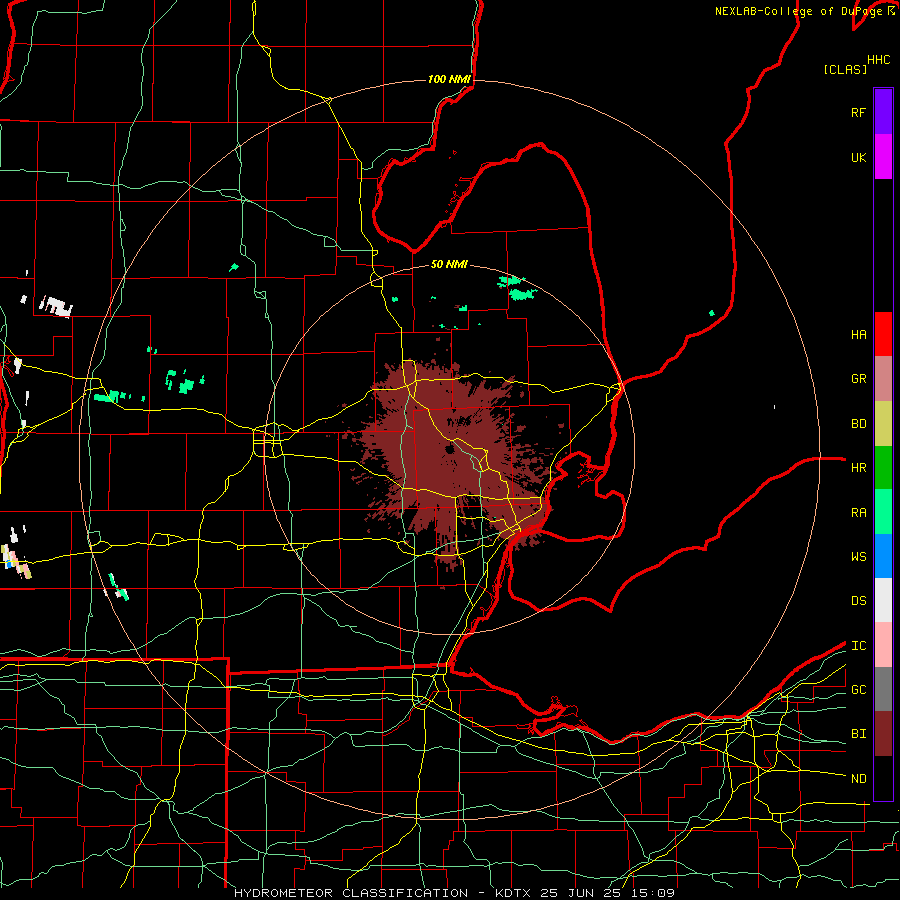Click the DS legend label
This screenshot has width=900, height=900.
tap(858, 601)
